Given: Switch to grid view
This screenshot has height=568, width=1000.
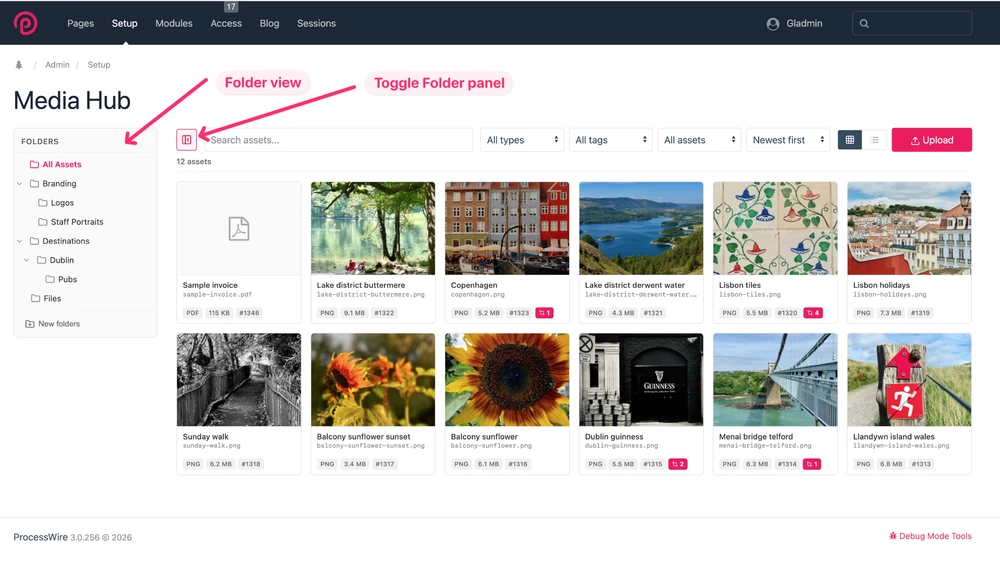Looking at the screenshot, I should pyautogui.click(x=849, y=140).
